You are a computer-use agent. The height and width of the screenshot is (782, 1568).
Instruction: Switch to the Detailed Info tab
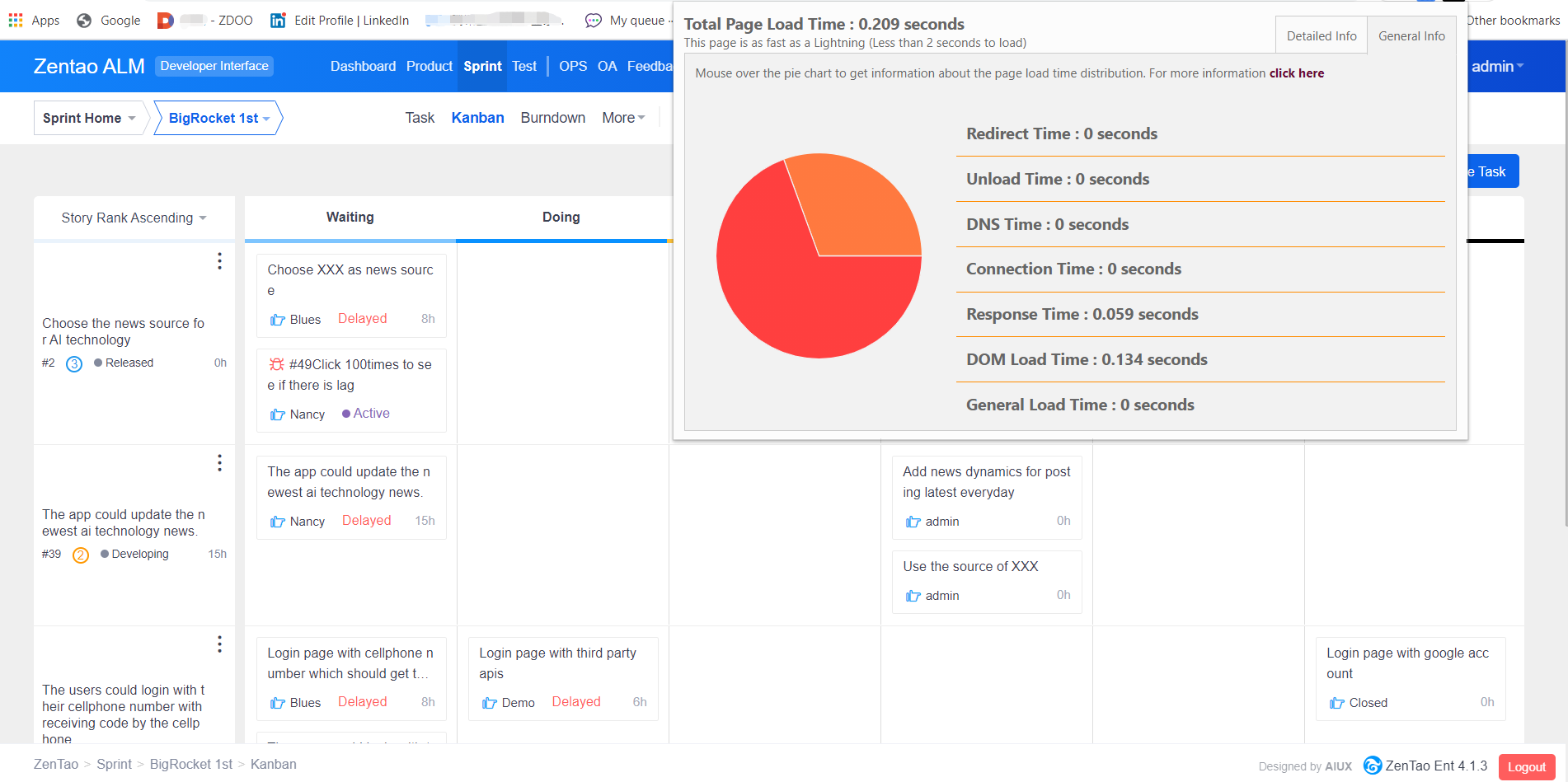[x=1321, y=36]
